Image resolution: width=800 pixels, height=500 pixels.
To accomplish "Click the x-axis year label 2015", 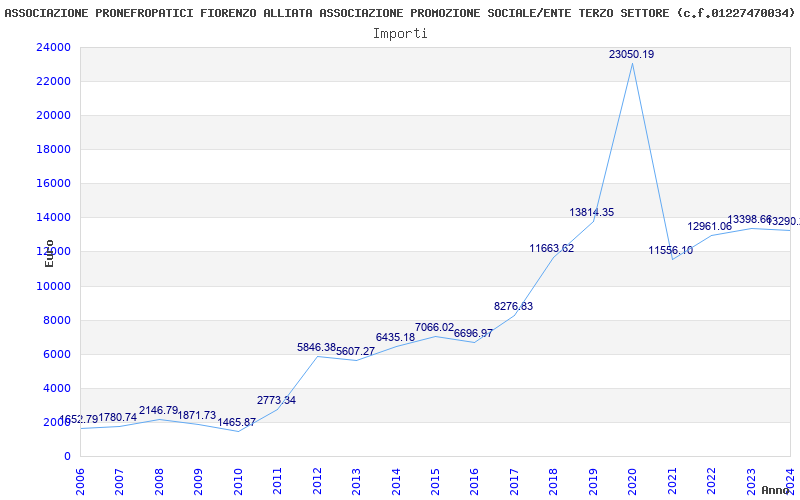I will click(435, 482).
